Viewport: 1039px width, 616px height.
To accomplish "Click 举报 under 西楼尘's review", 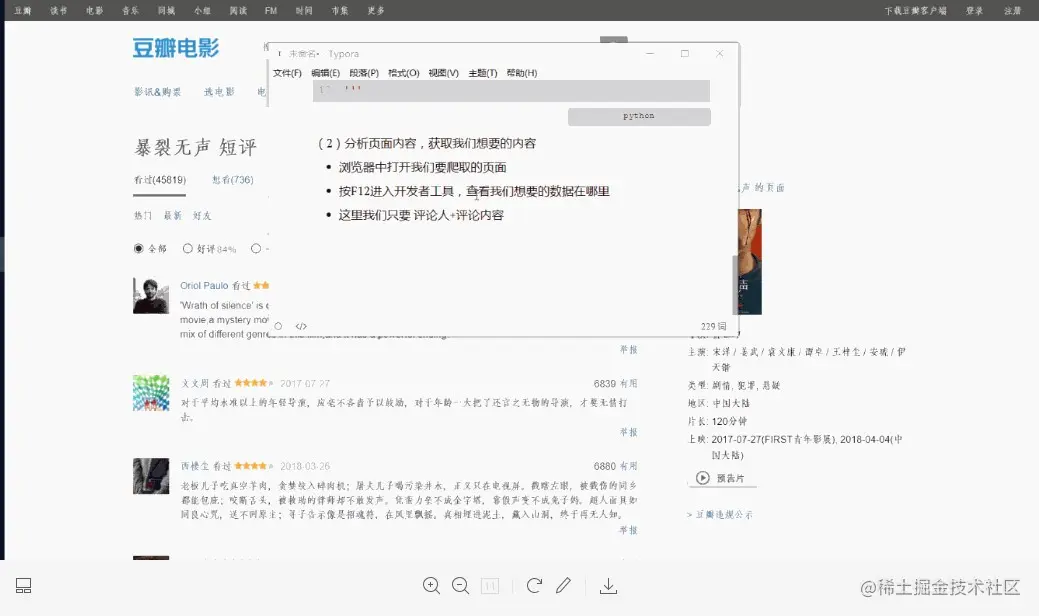I will coord(628,530).
